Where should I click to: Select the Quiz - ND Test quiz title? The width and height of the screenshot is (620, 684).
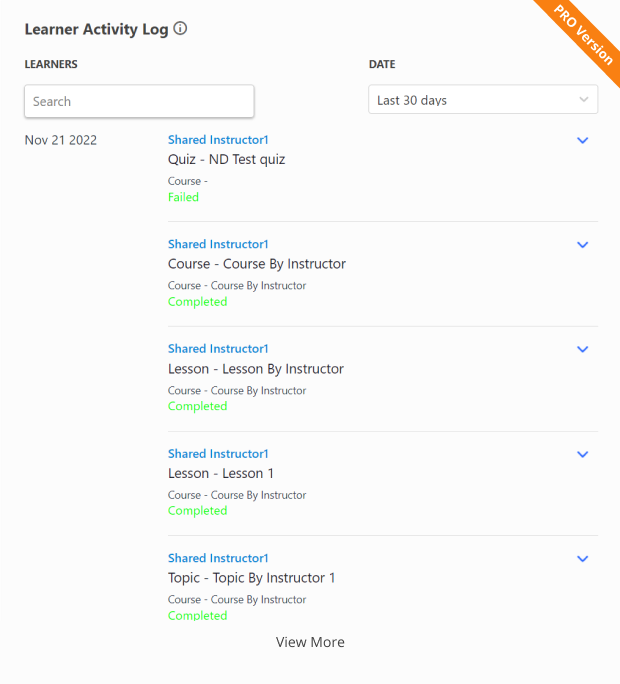226,159
